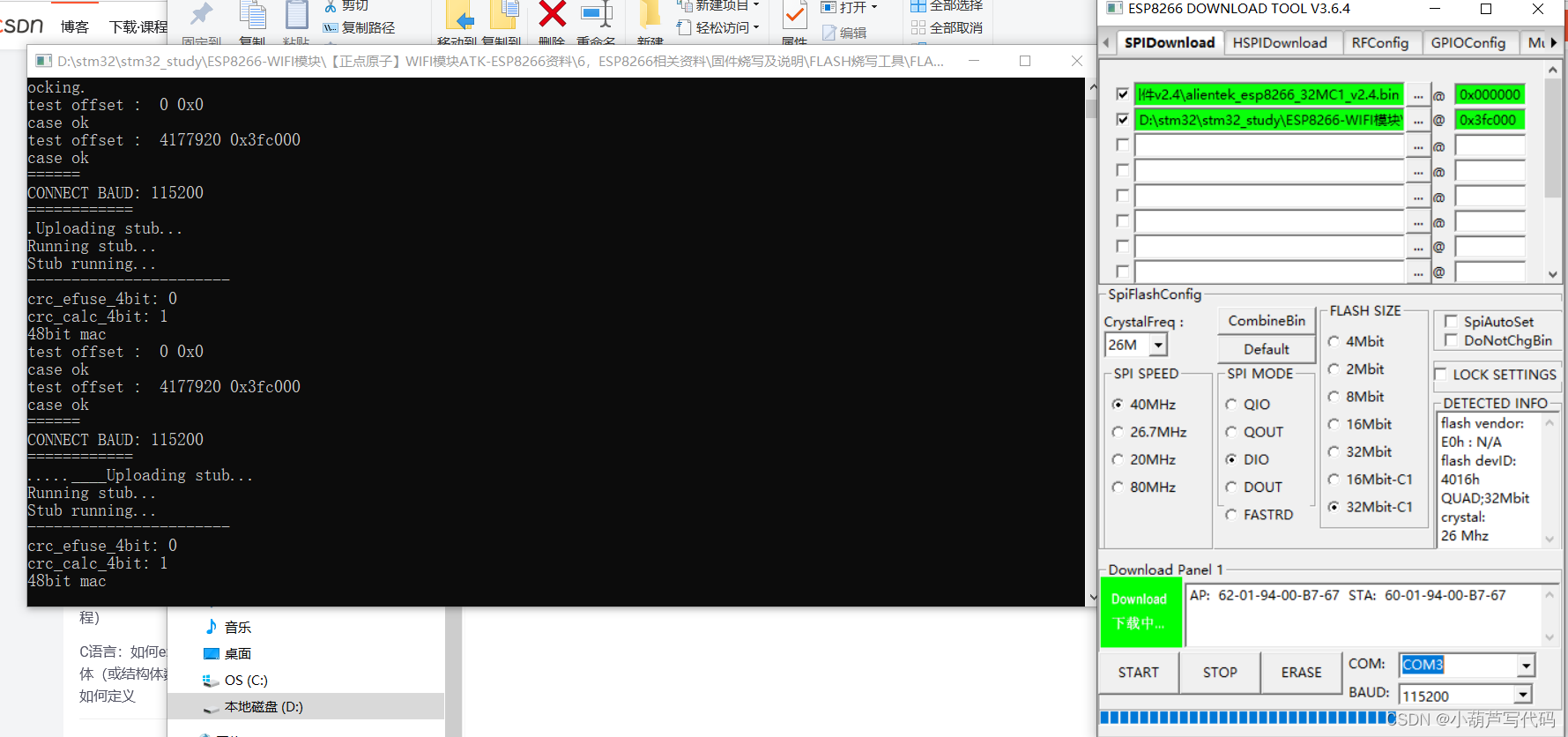
Task: Expand the Open (打开) dropdown in Explorer
Action: click(x=874, y=7)
